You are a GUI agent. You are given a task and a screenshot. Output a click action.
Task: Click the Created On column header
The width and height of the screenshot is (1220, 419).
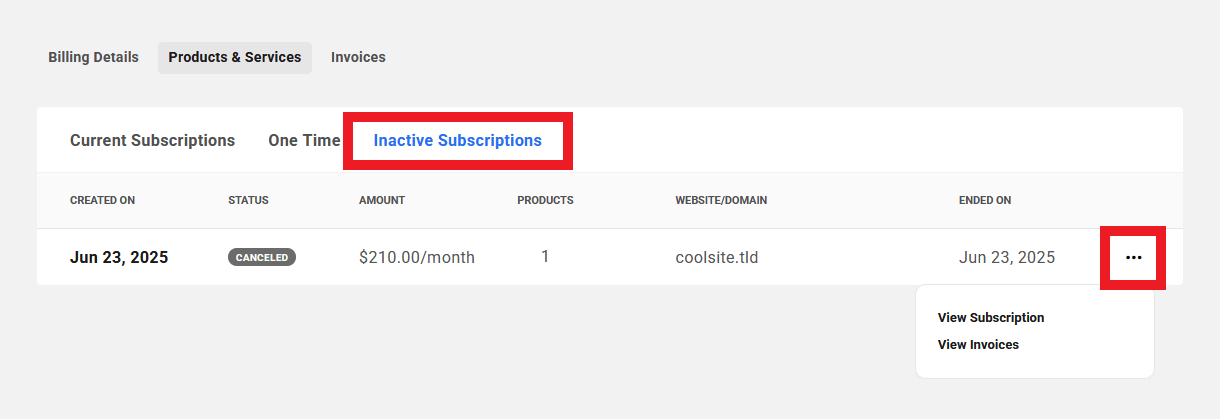tap(102, 200)
